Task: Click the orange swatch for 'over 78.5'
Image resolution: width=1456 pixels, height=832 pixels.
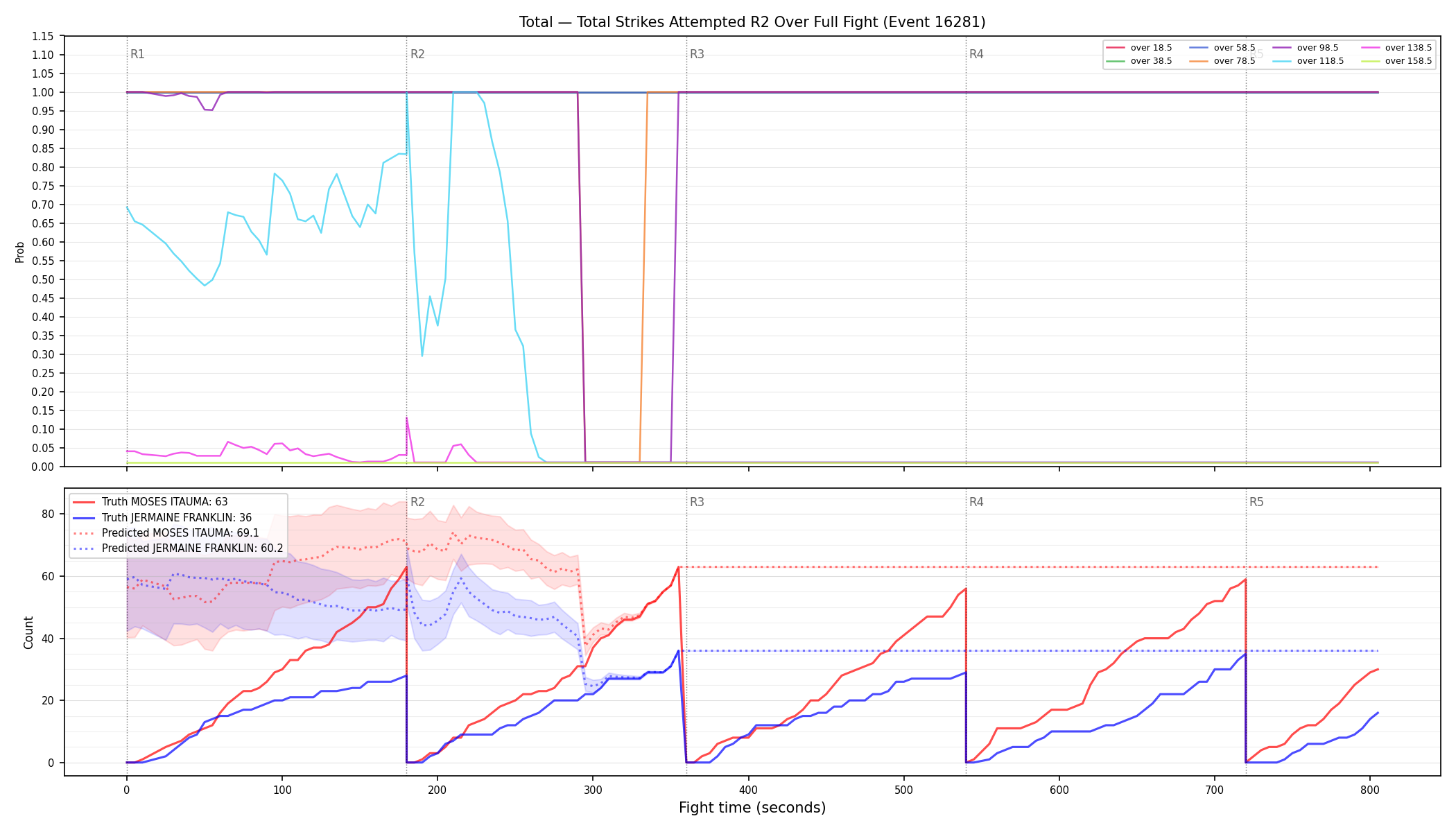Action: pos(1199,61)
